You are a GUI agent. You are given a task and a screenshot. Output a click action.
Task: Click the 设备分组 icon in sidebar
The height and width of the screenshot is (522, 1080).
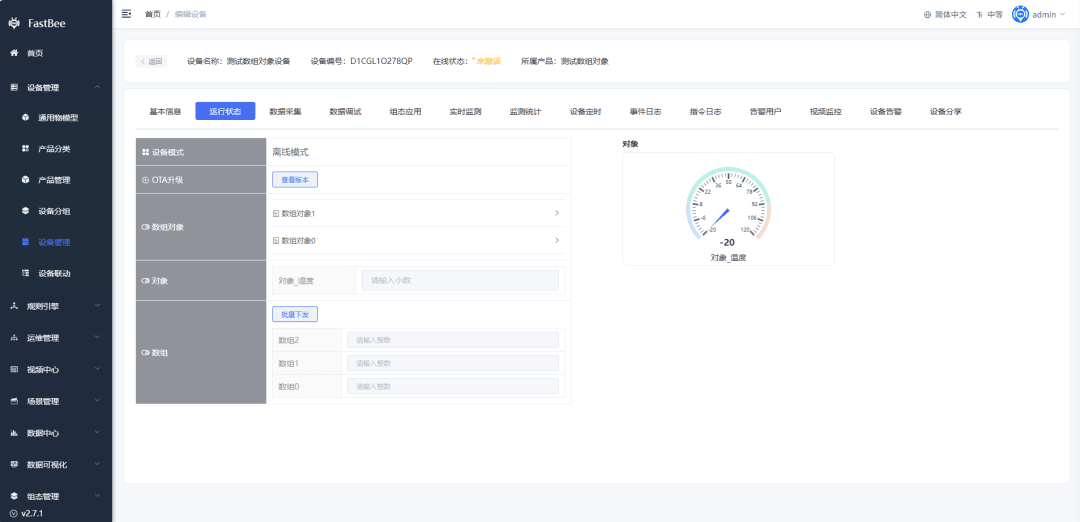[25, 211]
